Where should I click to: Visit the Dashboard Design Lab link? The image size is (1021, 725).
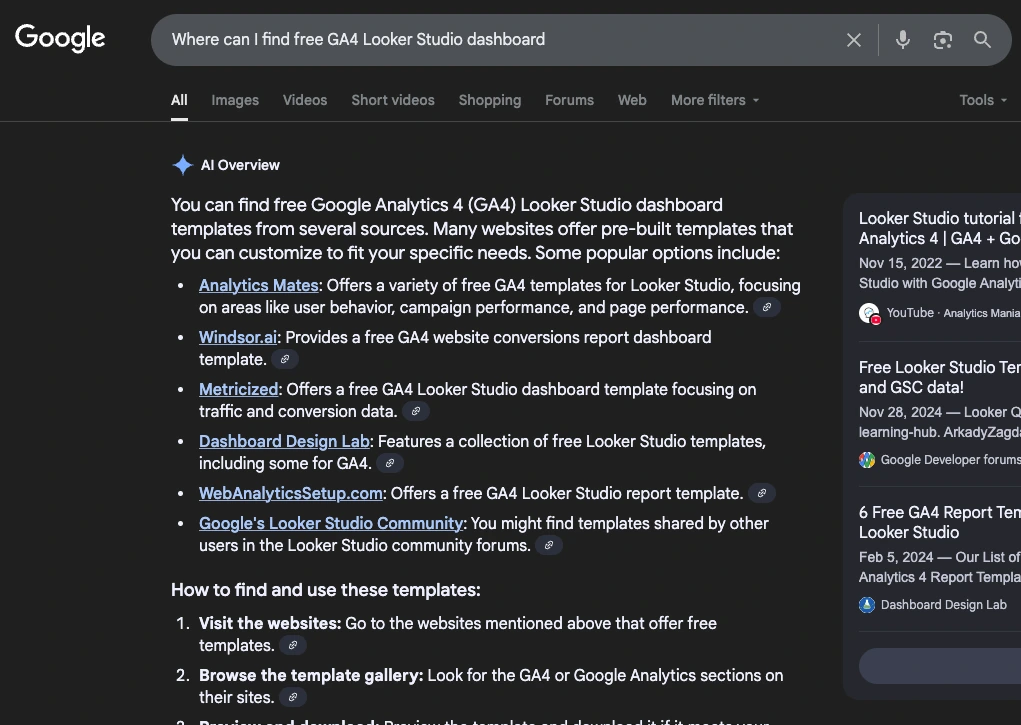284,442
